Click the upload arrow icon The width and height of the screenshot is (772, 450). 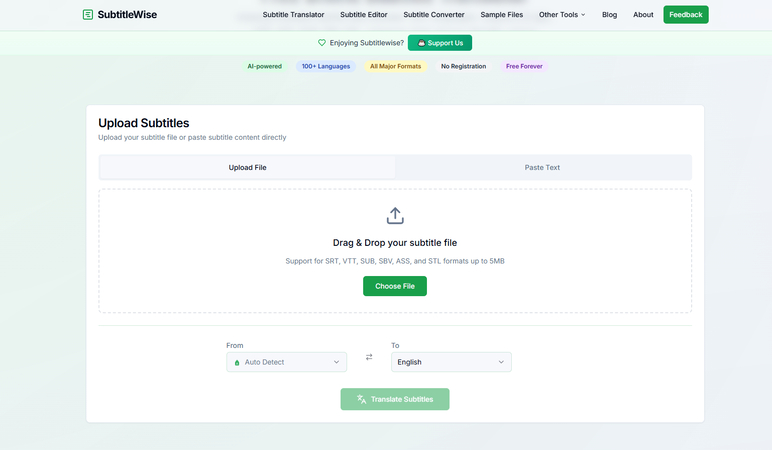(395, 216)
